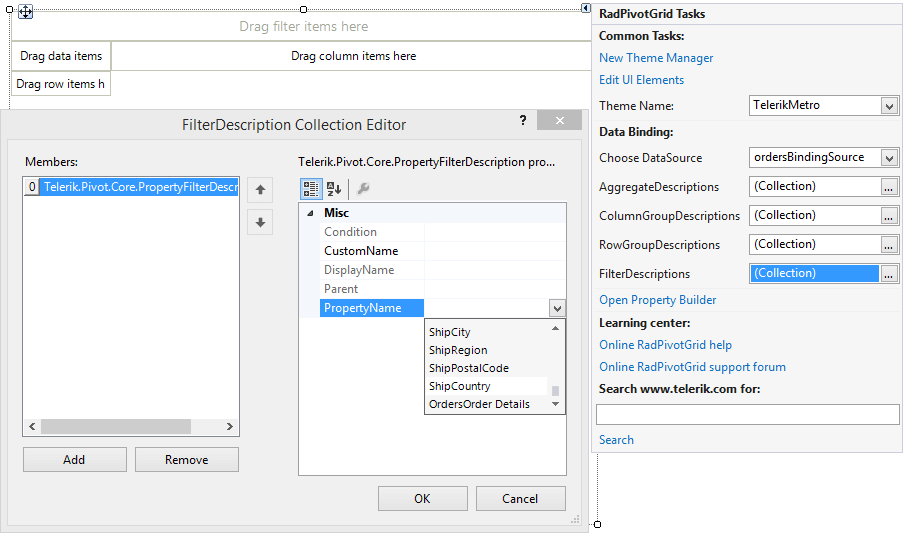The height and width of the screenshot is (533, 903).
Task: Open the Choose DataSource dropdown
Action: click(x=889, y=158)
